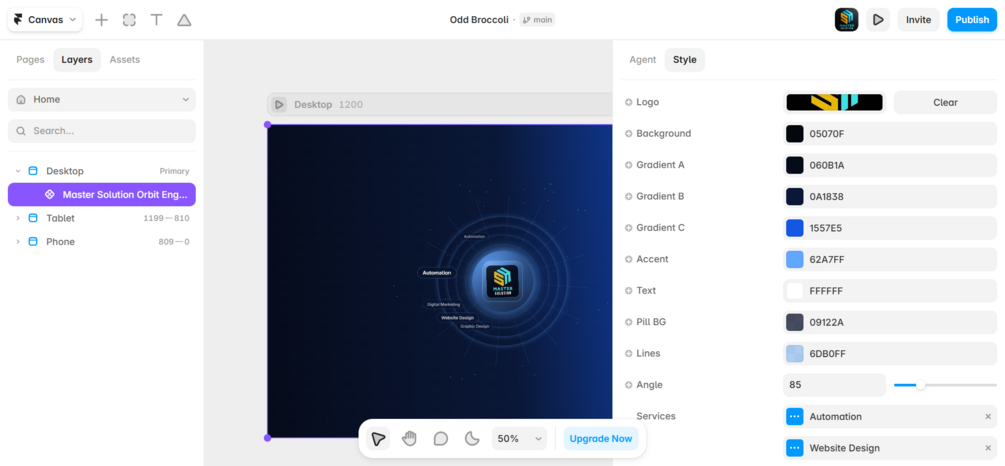1005x466 pixels.
Task: Select the Desktop breakpoint layer
Action: (x=102, y=171)
